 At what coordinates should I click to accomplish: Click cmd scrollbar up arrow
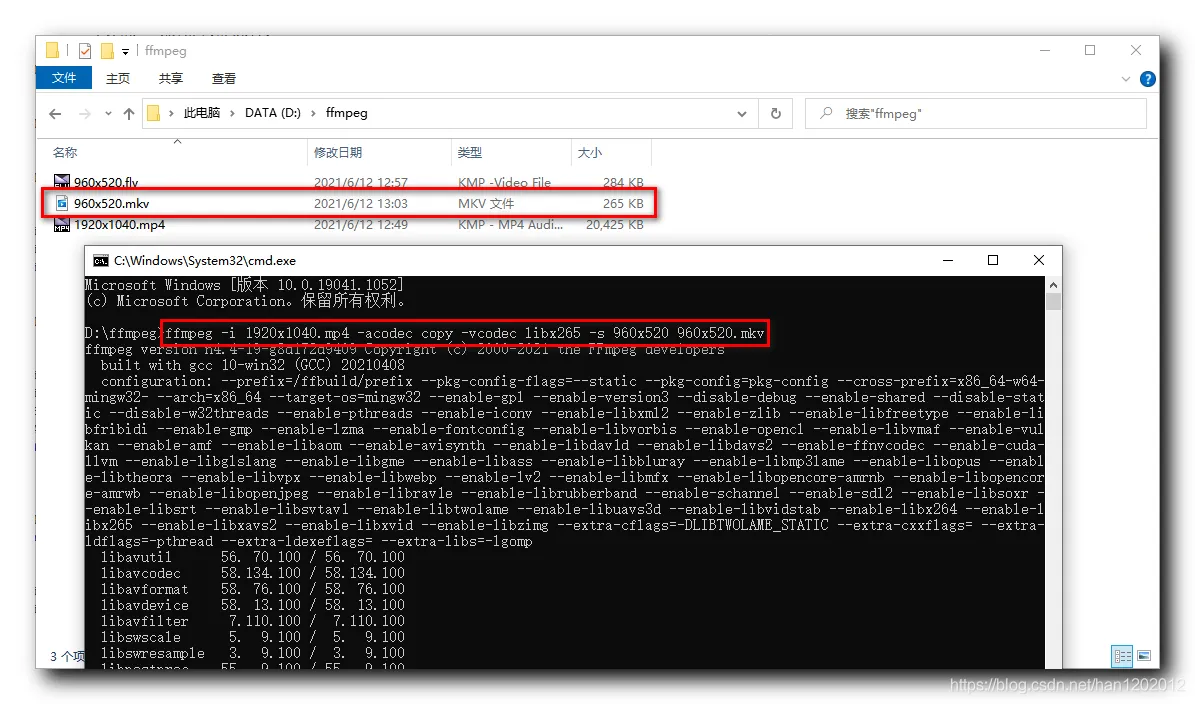(x=1053, y=285)
